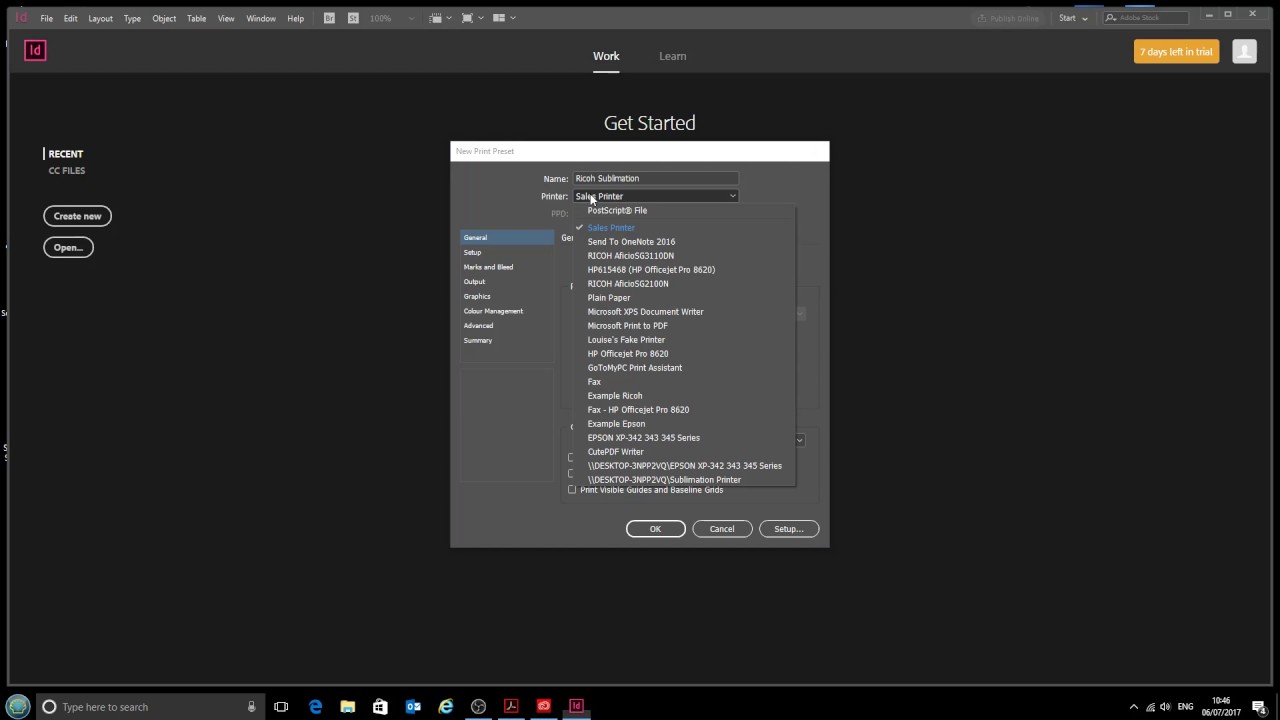This screenshot has height=720, width=1280.
Task: Open the Object menu
Action: tap(164, 18)
